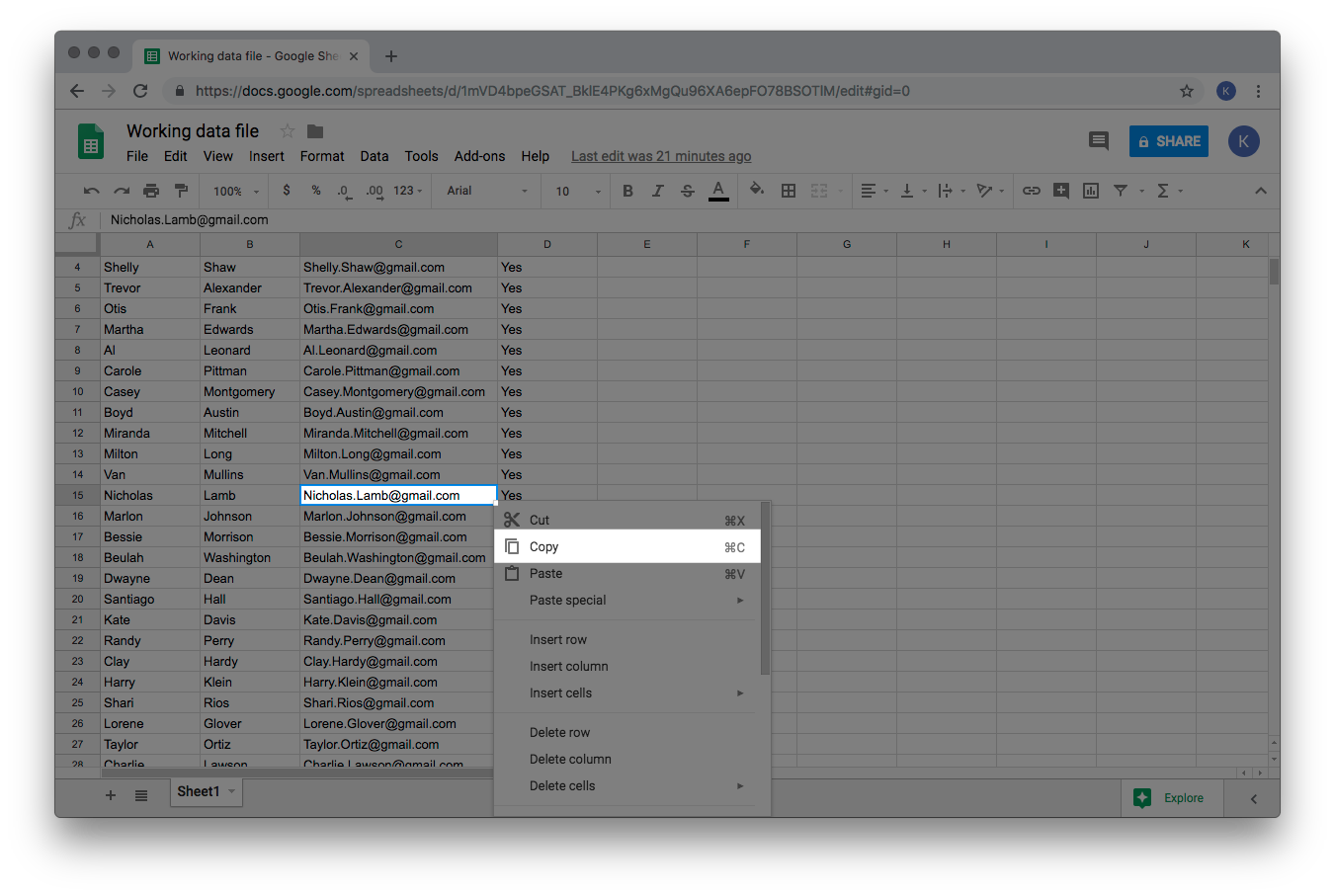Click the Undo icon in toolbar
This screenshot has width=1335, height=896.
tap(92, 191)
